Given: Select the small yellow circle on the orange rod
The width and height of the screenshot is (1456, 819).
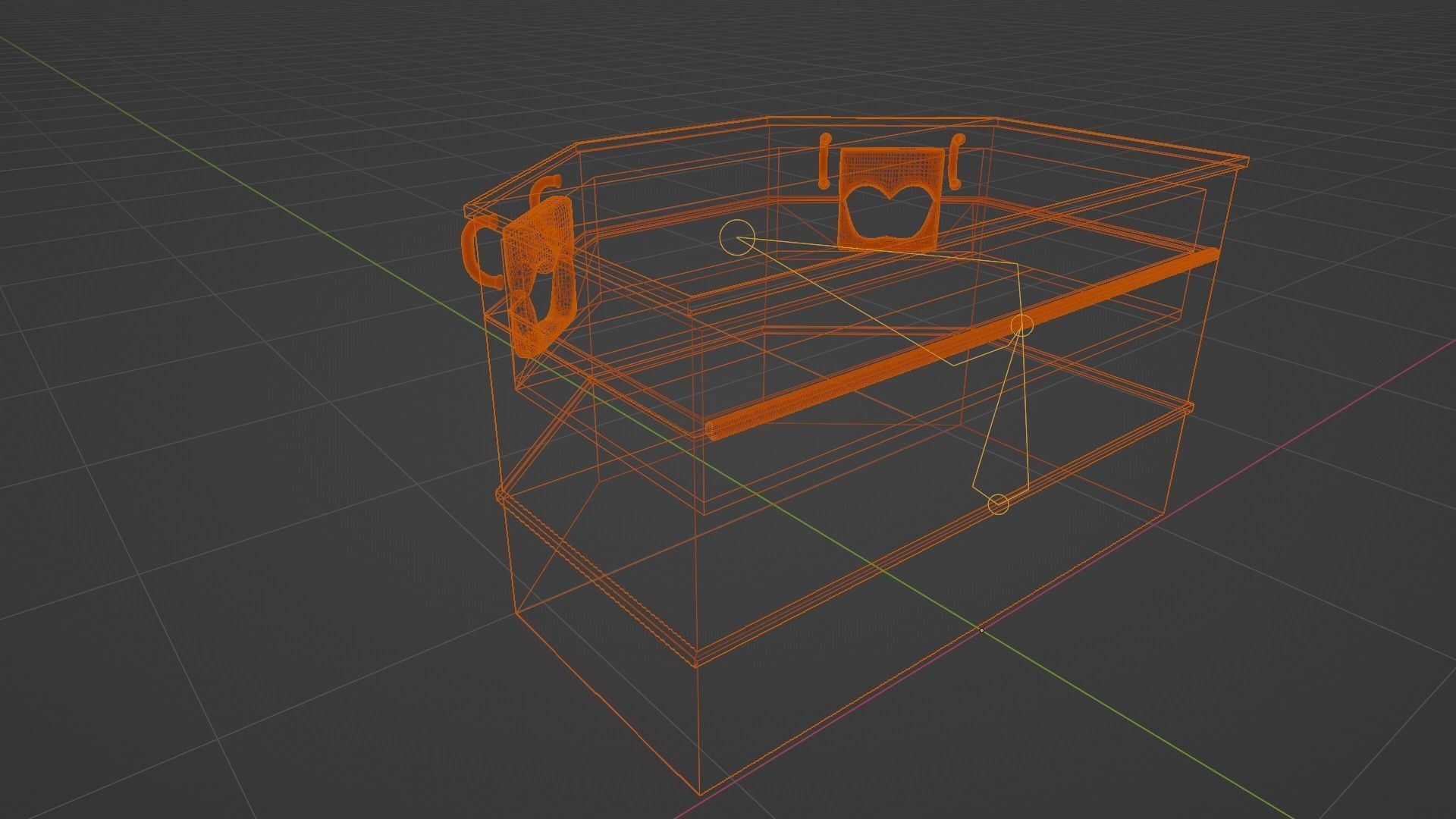Looking at the screenshot, I should pos(1022,326).
